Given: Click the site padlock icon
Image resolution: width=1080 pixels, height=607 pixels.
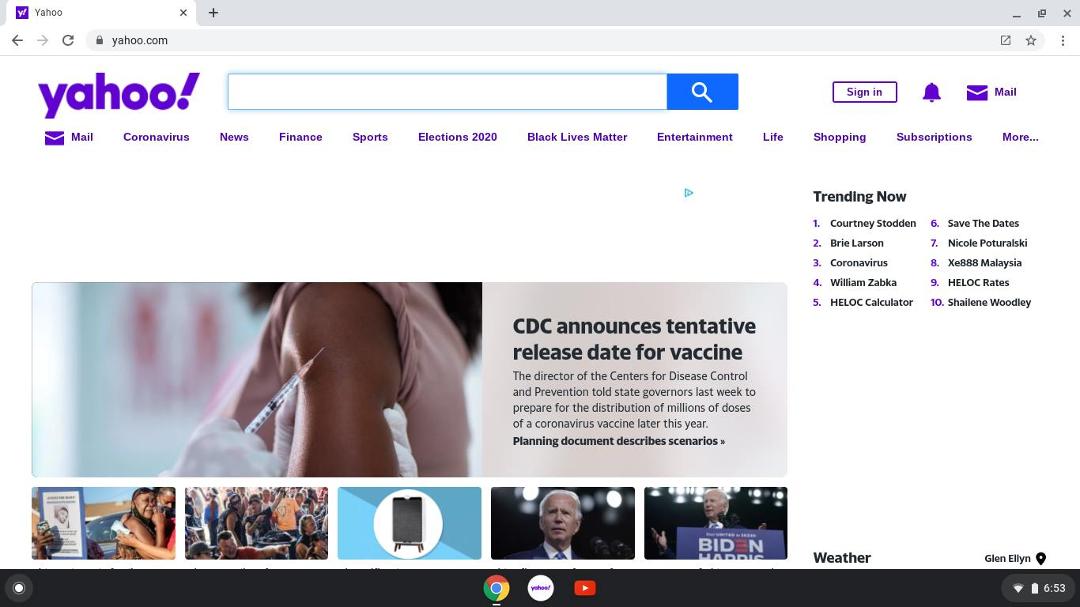Looking at the screenshot, I should pos(99,40).
